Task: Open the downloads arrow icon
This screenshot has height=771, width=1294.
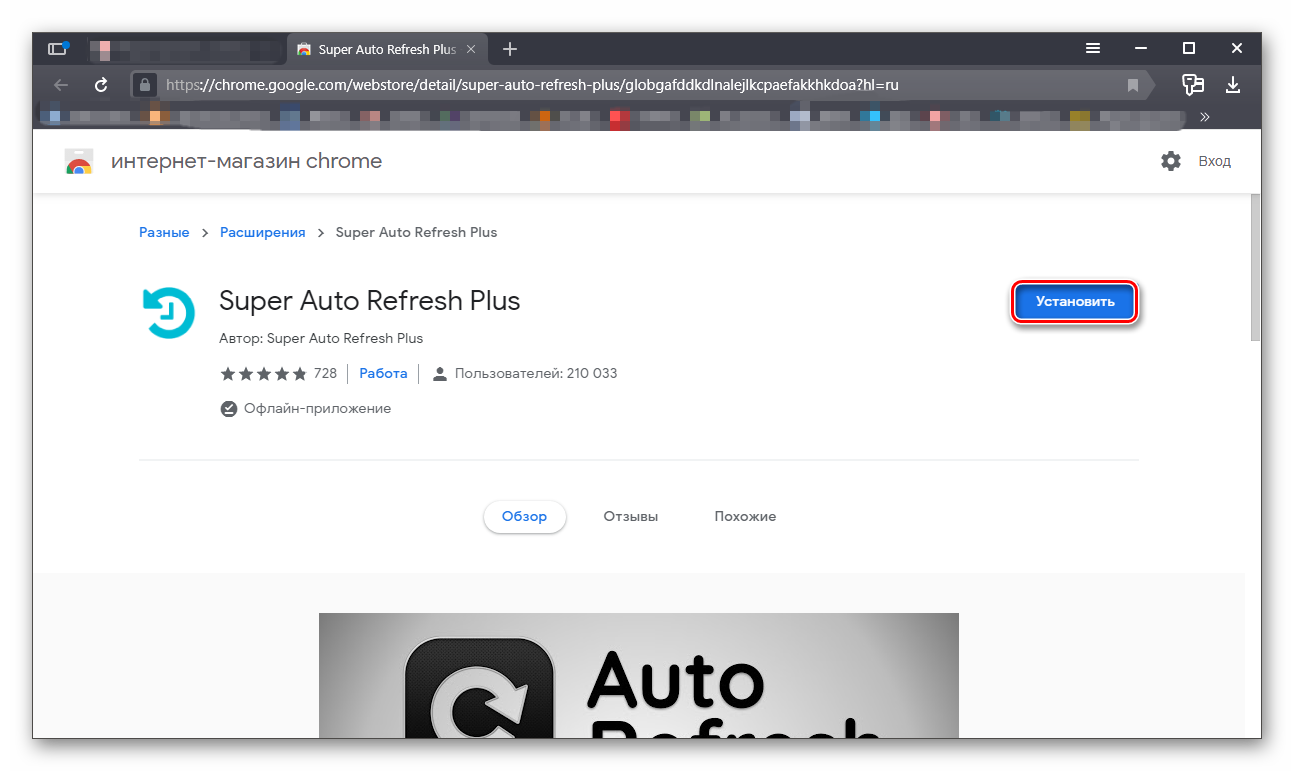Action: point(1234,85)
